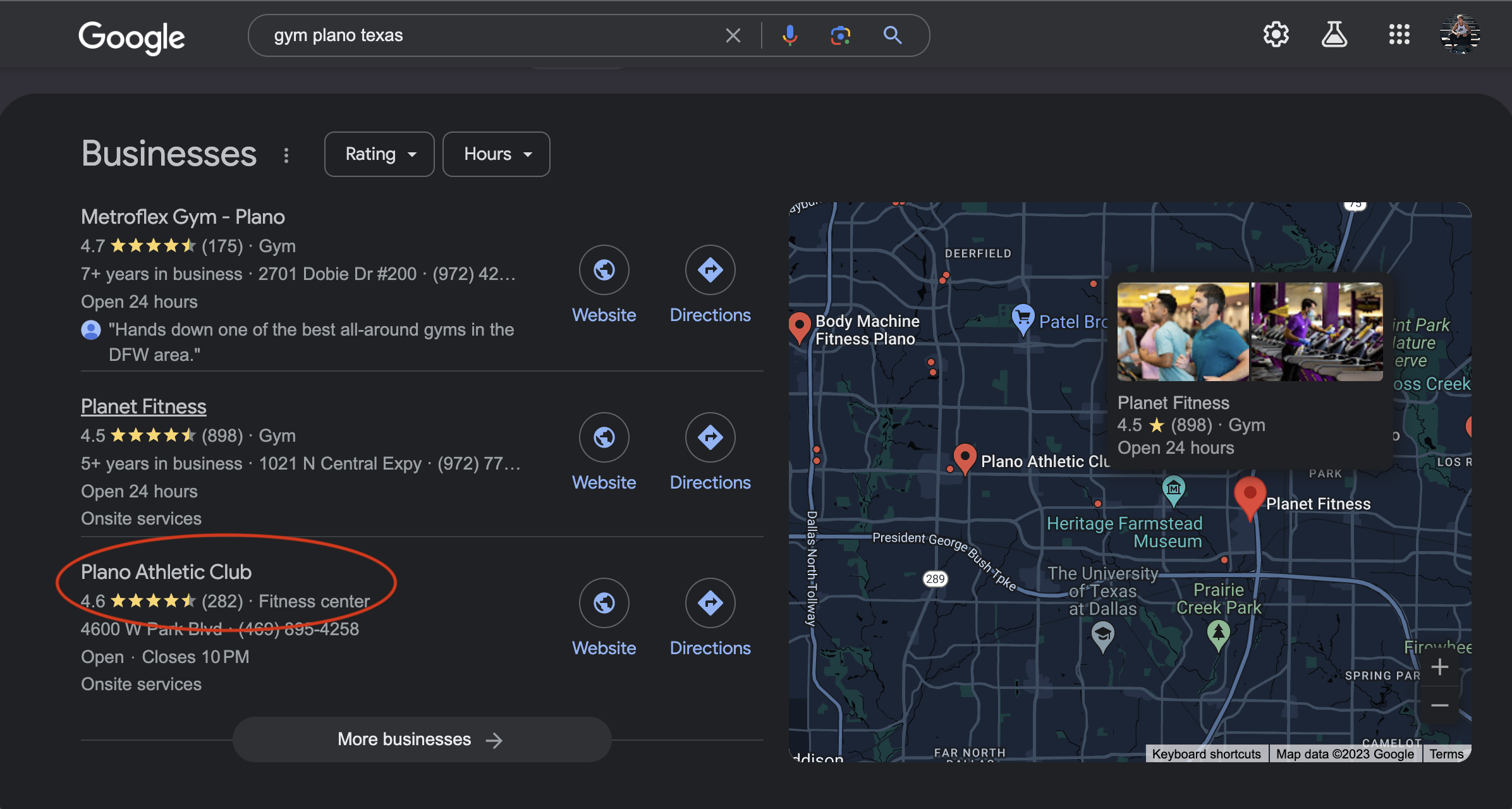Open Plano Athletic Club website globe icon
Image resolution: width=1512 pixels, height=809 pixels.
[604, 603]
